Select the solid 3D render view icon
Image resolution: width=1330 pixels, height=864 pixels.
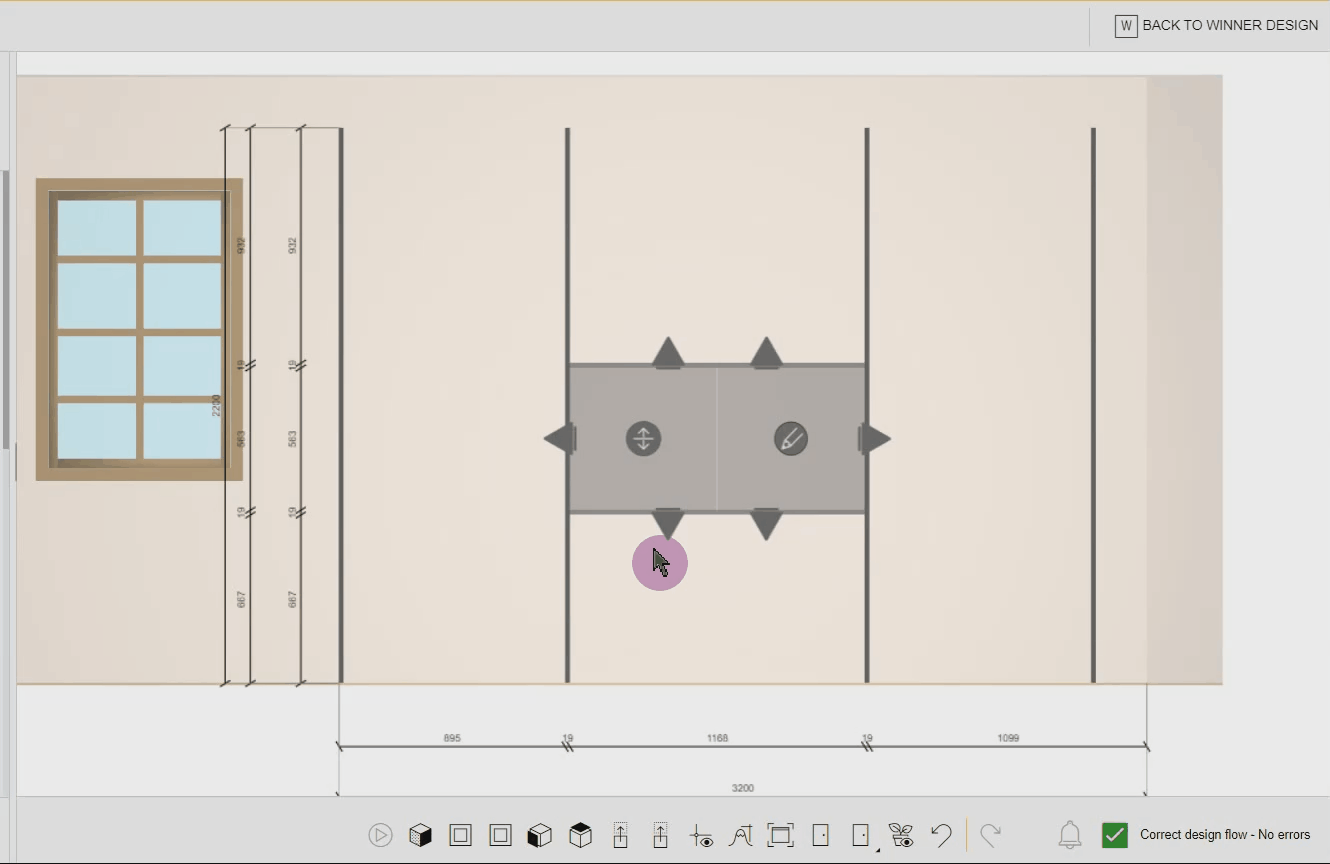420,835
